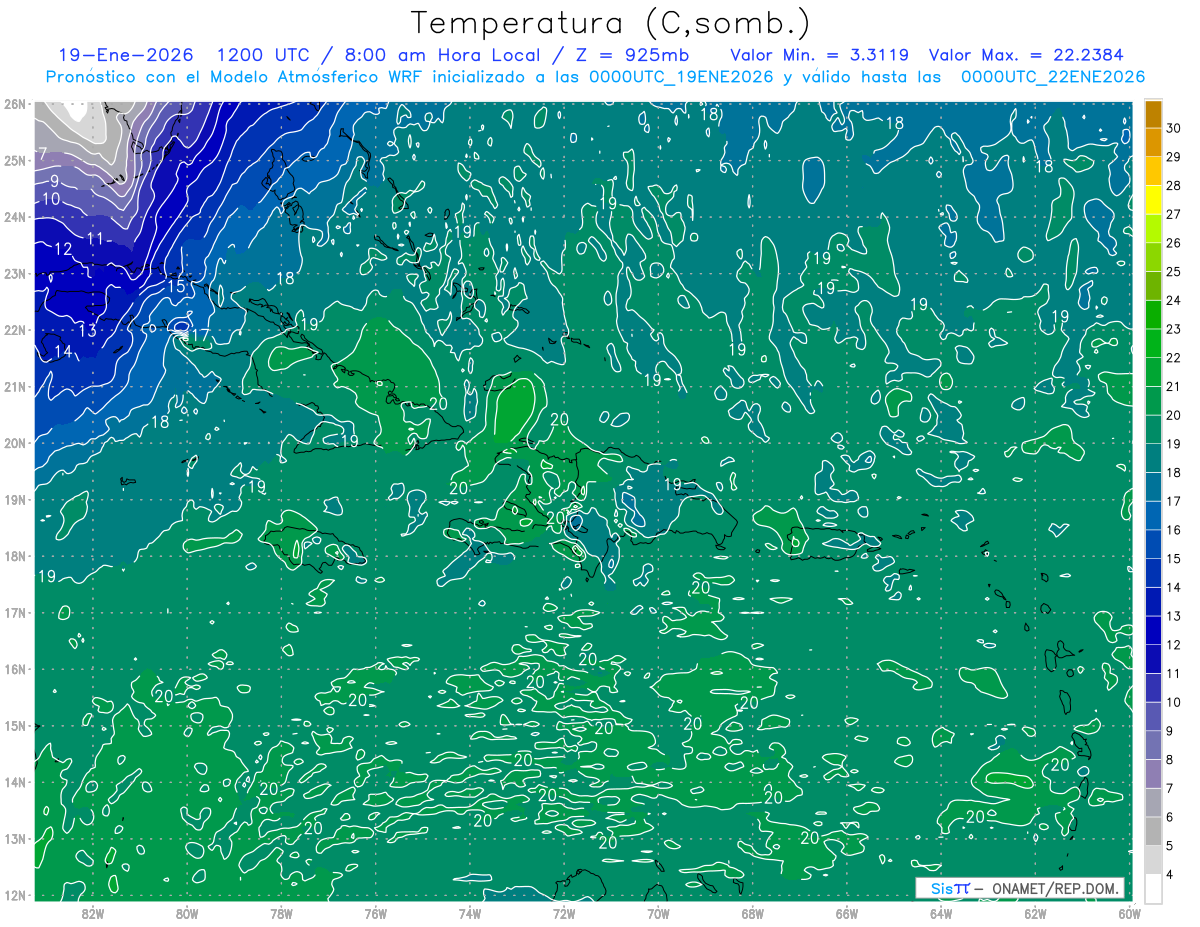The width and height of the screenshot is (1200, 927).
Task: Click the "76W" longitude axis label
Action: pos(376,913)
